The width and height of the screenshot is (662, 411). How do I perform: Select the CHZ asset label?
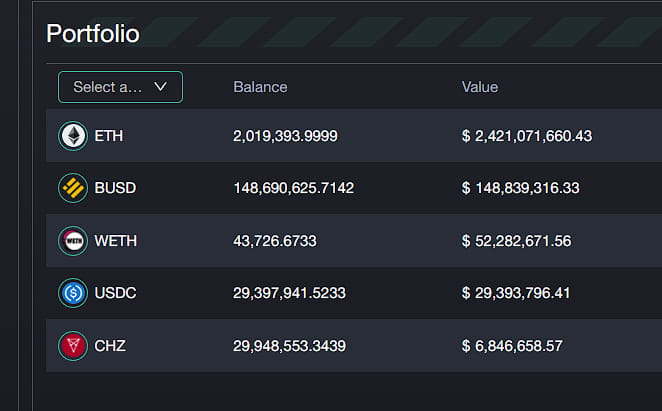click(110, 346)
